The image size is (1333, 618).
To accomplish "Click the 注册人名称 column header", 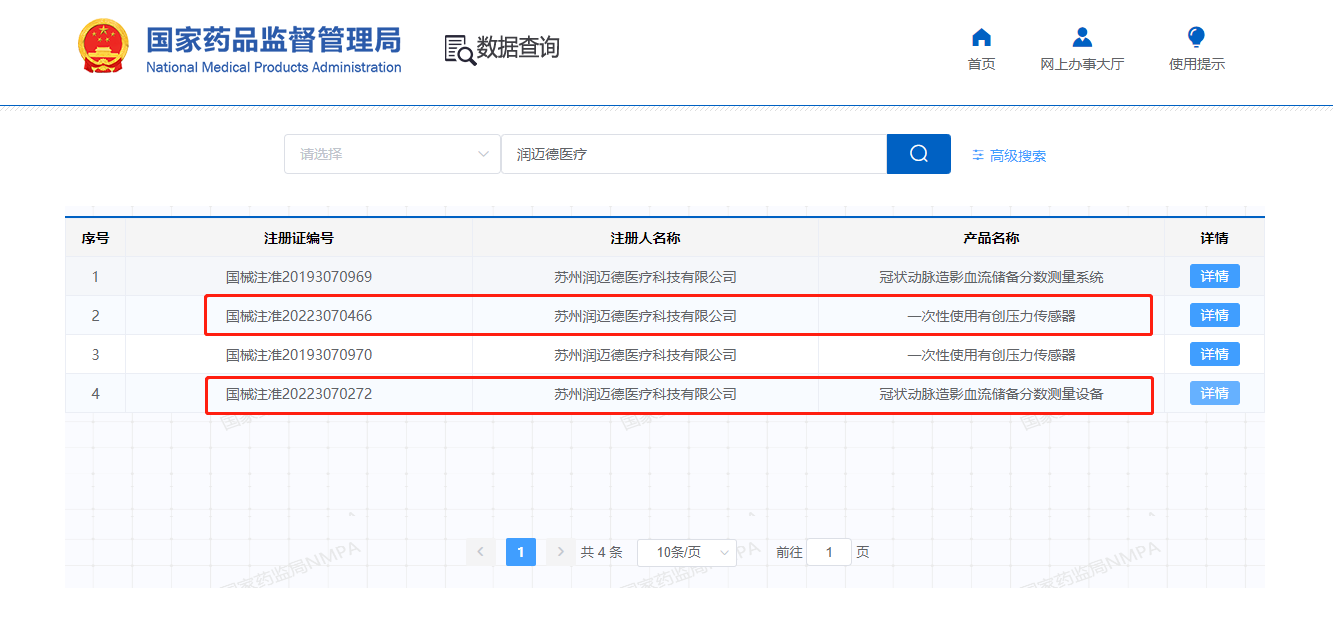I will [x=645, y=238].
